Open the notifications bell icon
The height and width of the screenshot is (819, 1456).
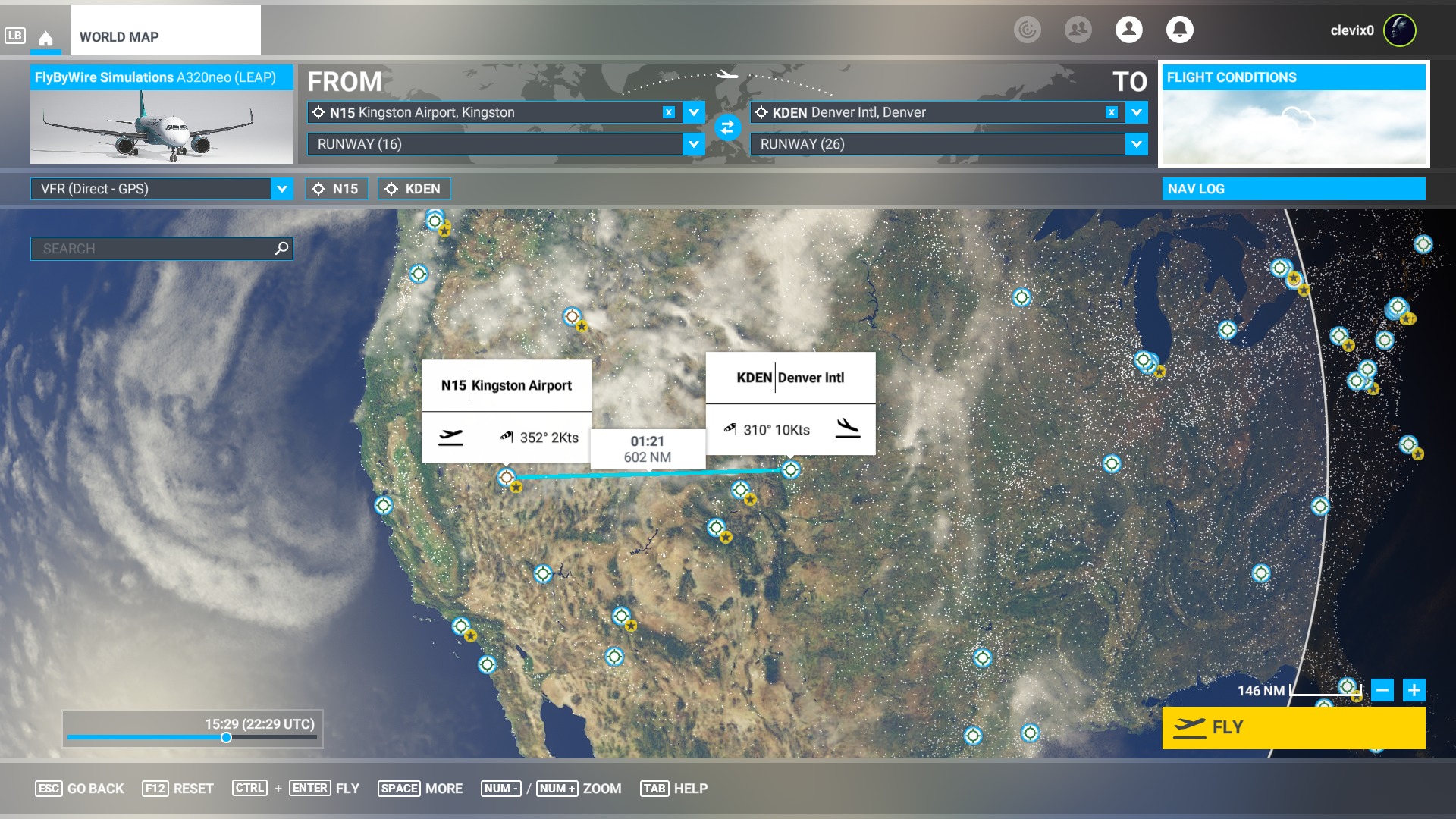point(1179,30)
